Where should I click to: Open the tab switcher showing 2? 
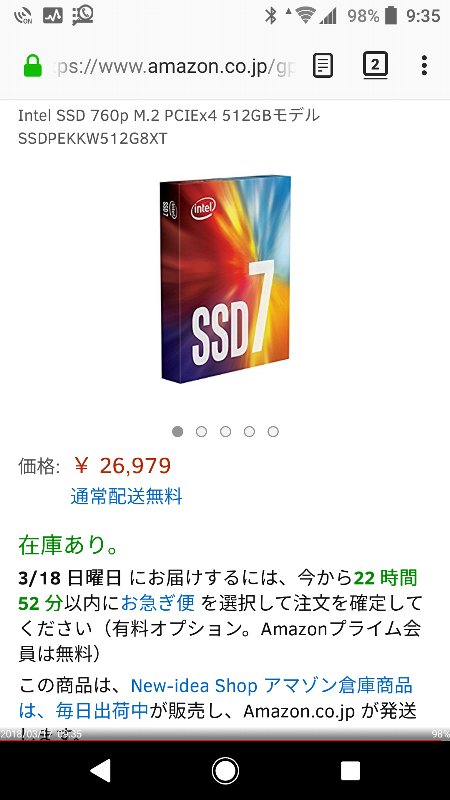coord(375,65)
